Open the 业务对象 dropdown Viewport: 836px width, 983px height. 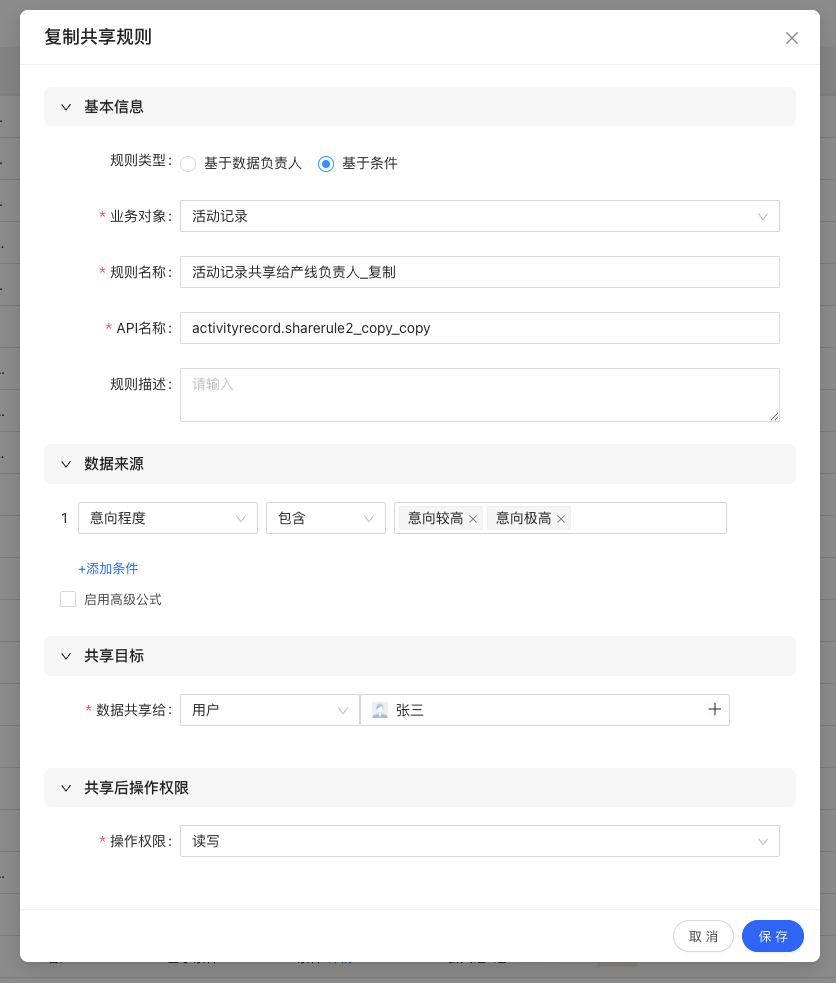coord(479,216)
